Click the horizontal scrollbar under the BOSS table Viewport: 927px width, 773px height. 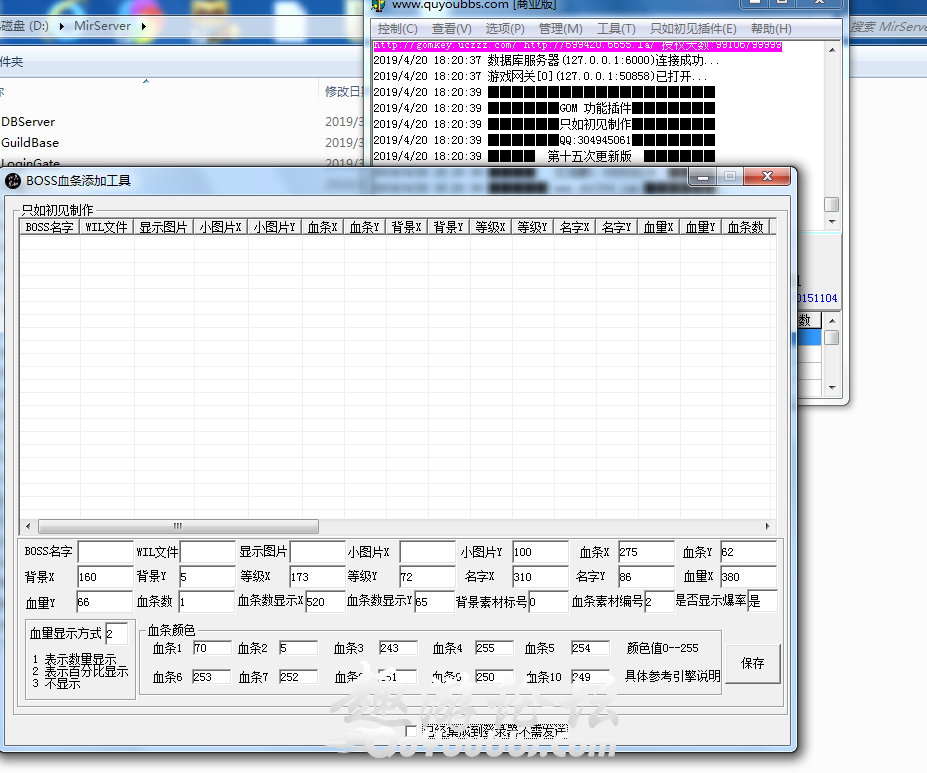pos(178,526)
